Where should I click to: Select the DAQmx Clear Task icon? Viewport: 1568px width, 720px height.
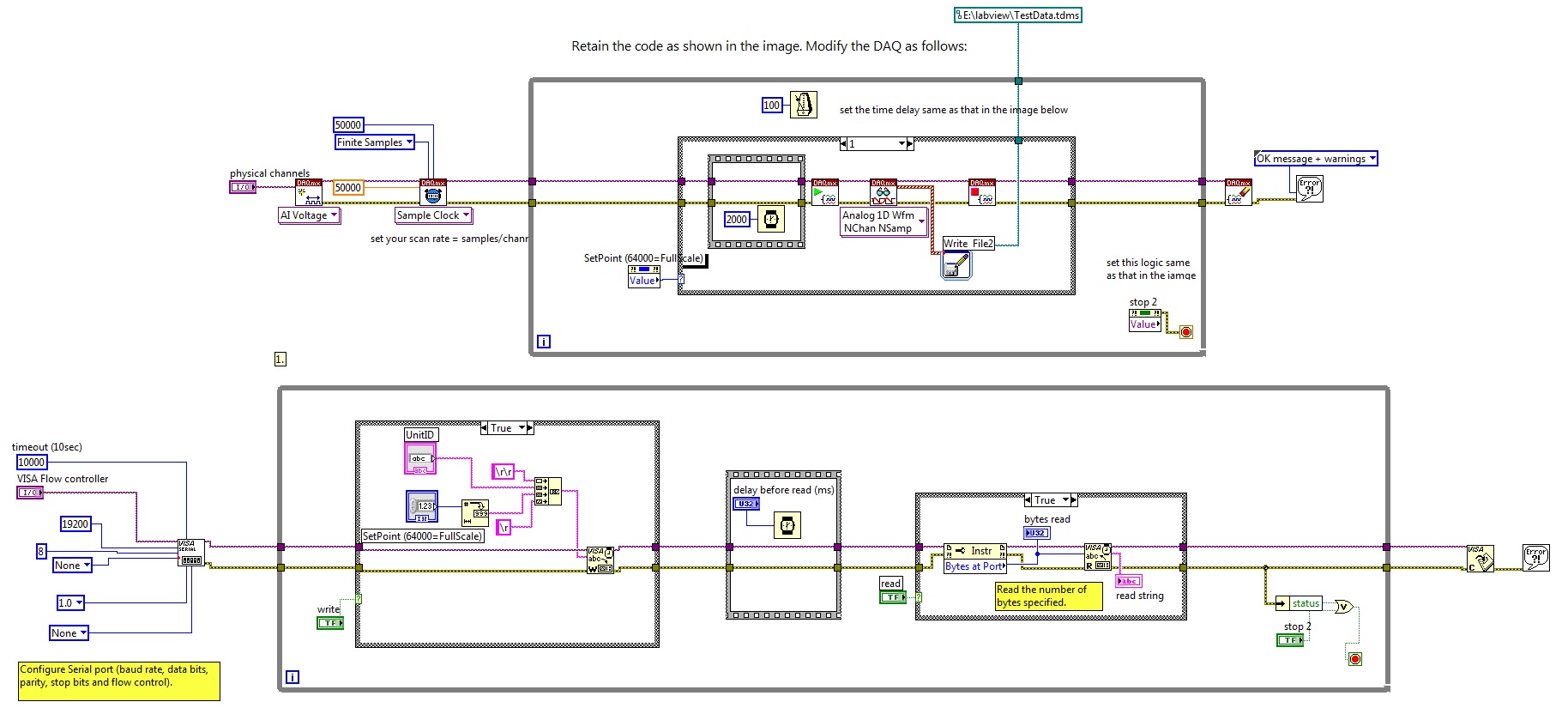(x=1239, y=192)
